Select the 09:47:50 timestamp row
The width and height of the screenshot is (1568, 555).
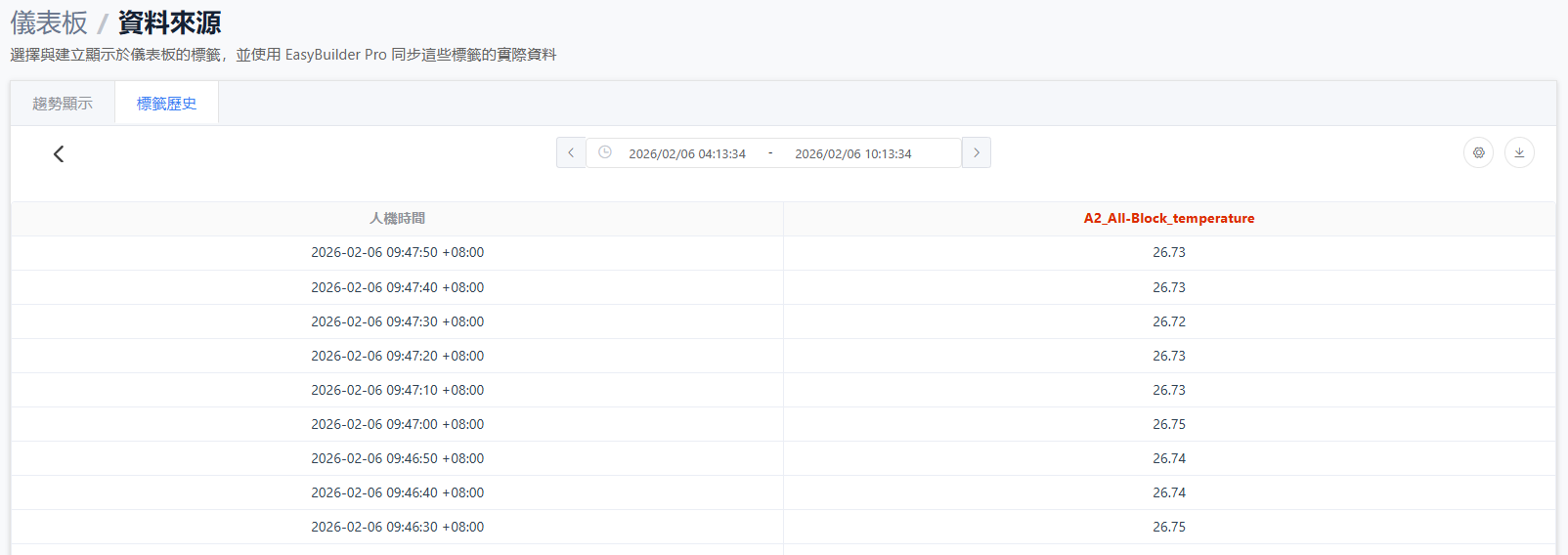[x=397, y=253]
